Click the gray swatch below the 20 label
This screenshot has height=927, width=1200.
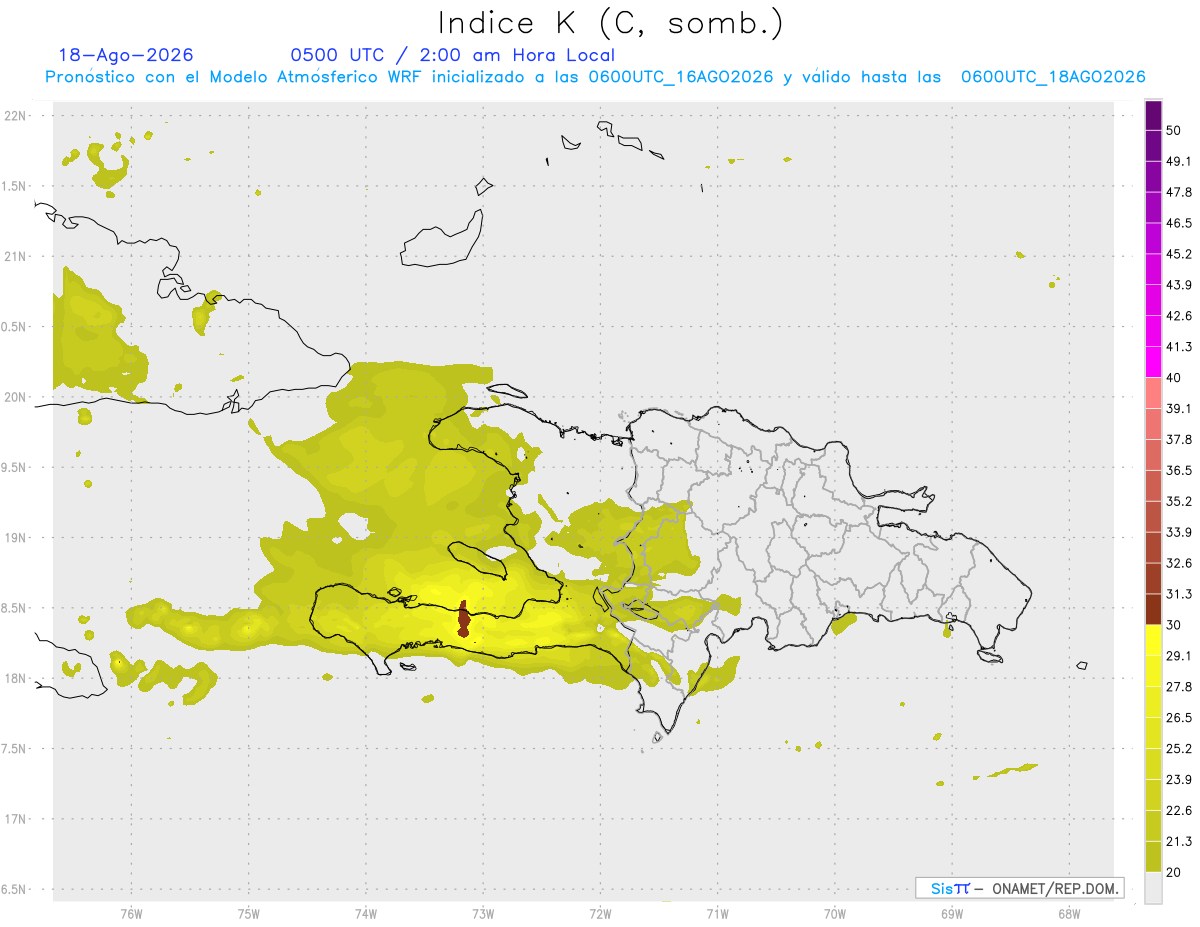(x=1154, y=888)
